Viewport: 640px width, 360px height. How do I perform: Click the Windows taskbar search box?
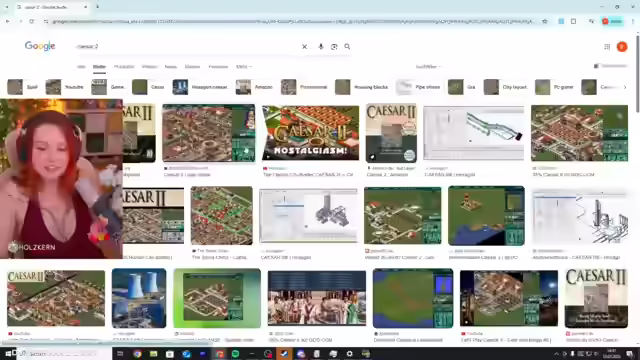click(63, 354)
